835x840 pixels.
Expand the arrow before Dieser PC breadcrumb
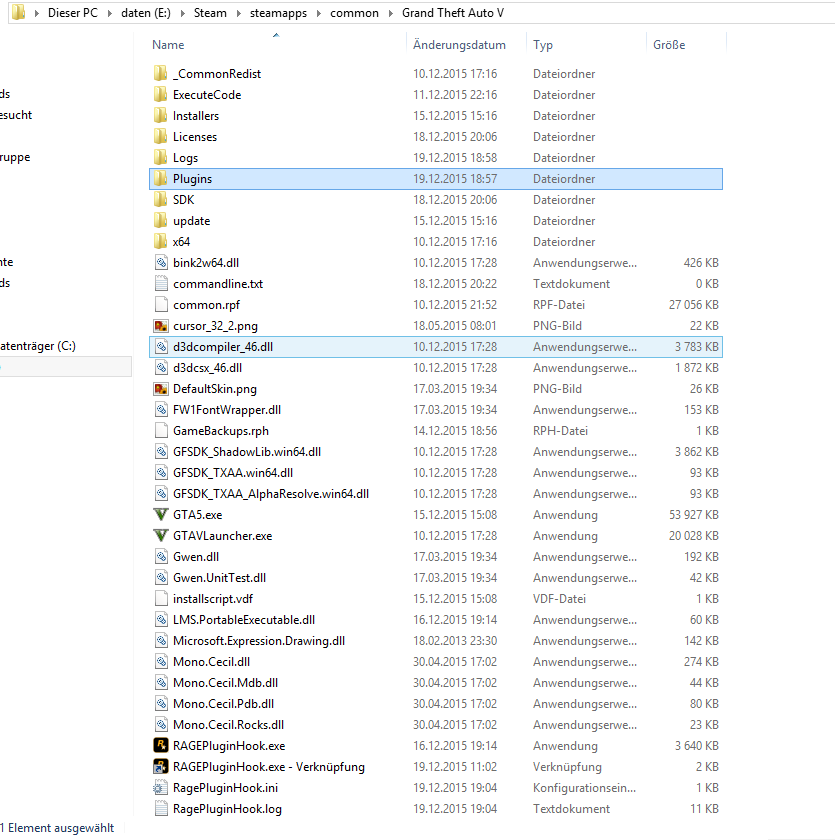pos(36,13)
